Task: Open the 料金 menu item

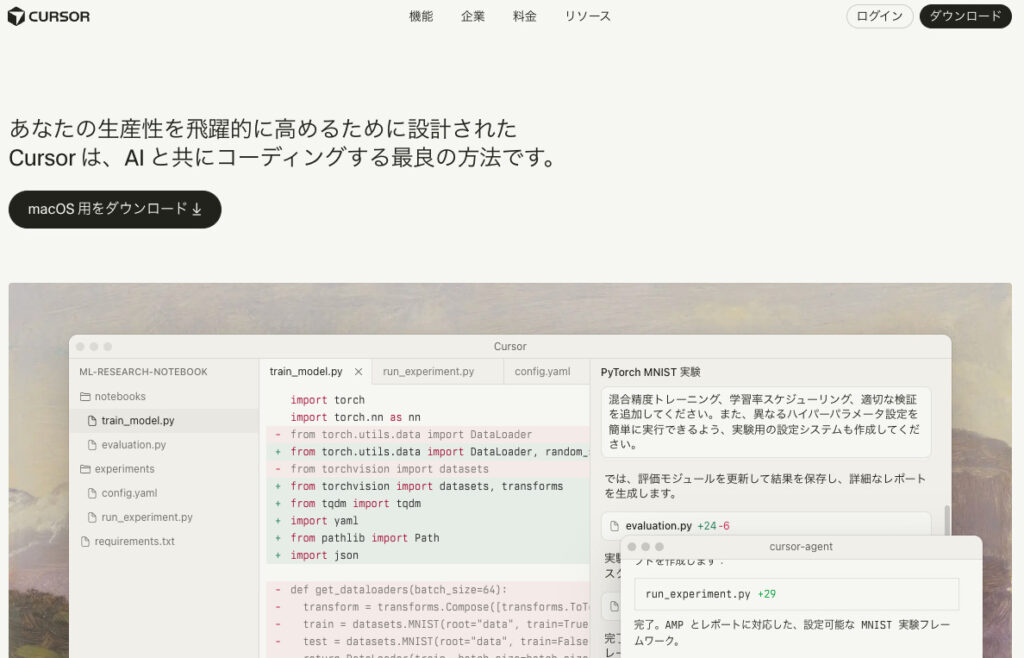Action: point(525,16)
